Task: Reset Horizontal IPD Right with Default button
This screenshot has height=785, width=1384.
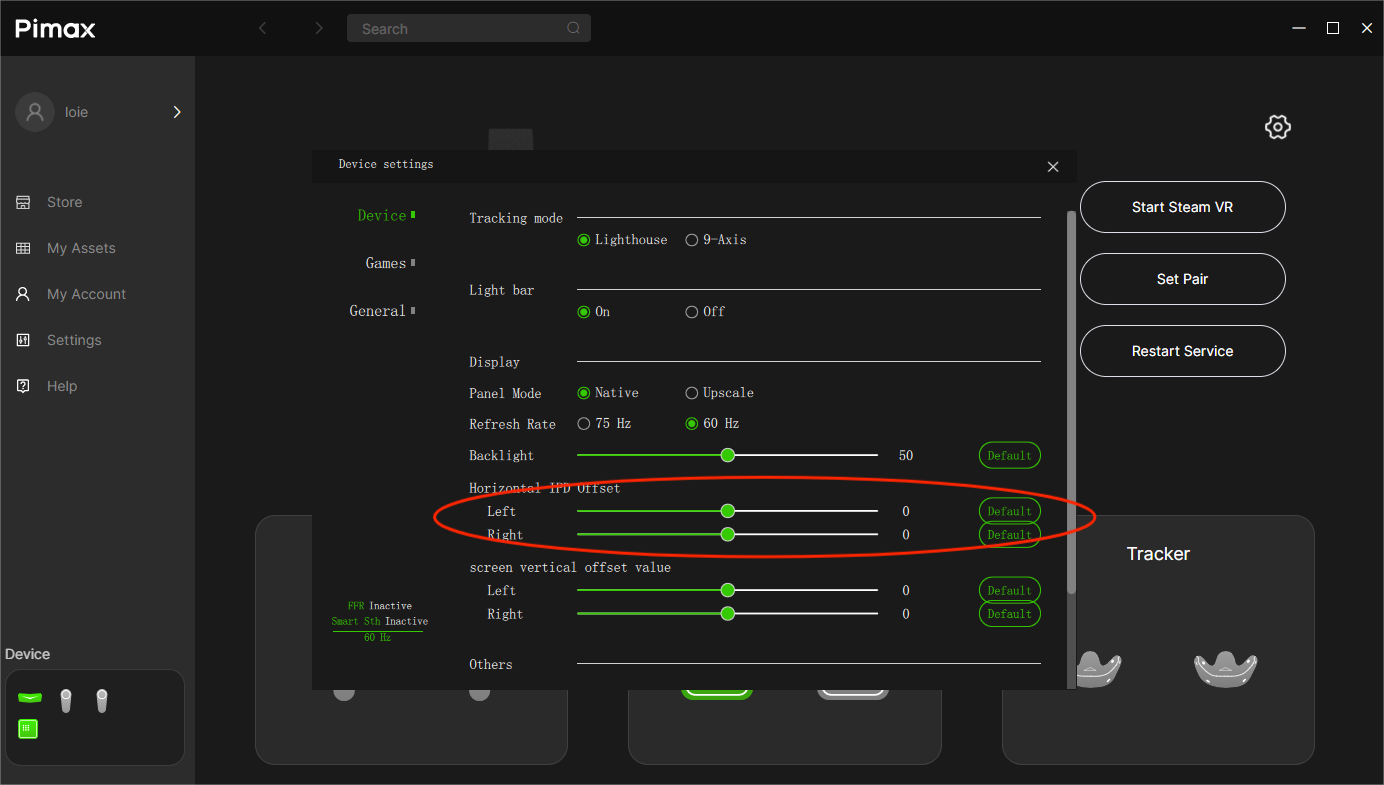Action: [x=1009, y=535]
